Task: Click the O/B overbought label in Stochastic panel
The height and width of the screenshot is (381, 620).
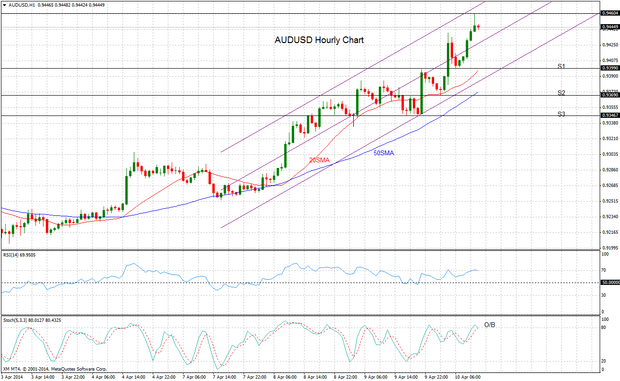Action: [490, 325]
